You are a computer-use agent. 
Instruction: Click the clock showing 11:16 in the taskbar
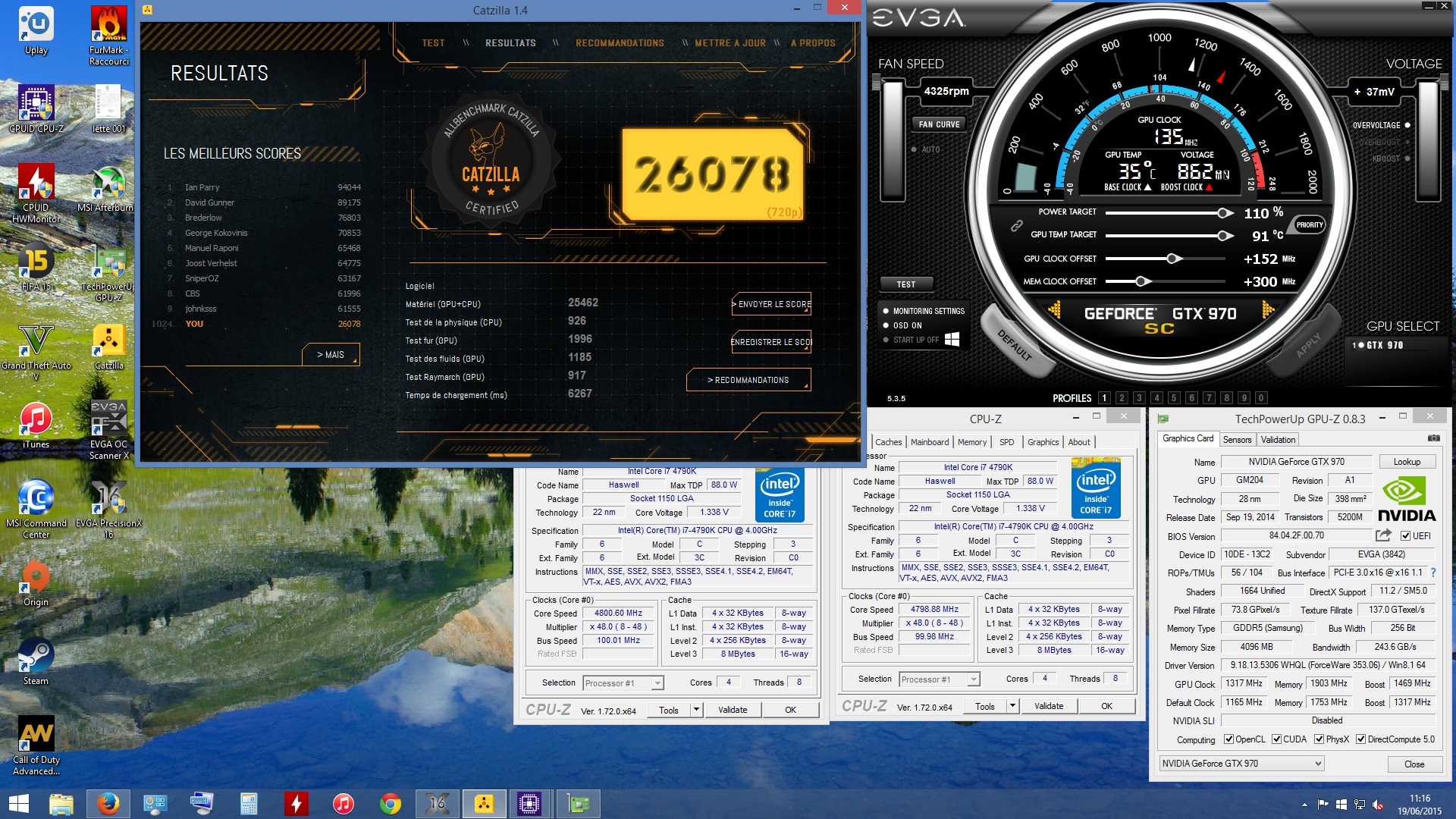click(x=1420, y=799)
